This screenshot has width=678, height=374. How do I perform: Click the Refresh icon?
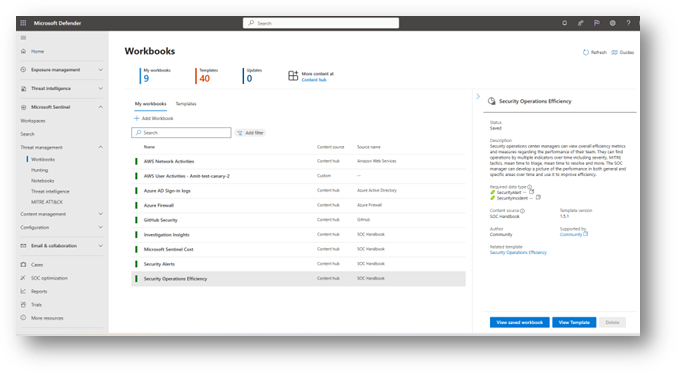point(585,52)
